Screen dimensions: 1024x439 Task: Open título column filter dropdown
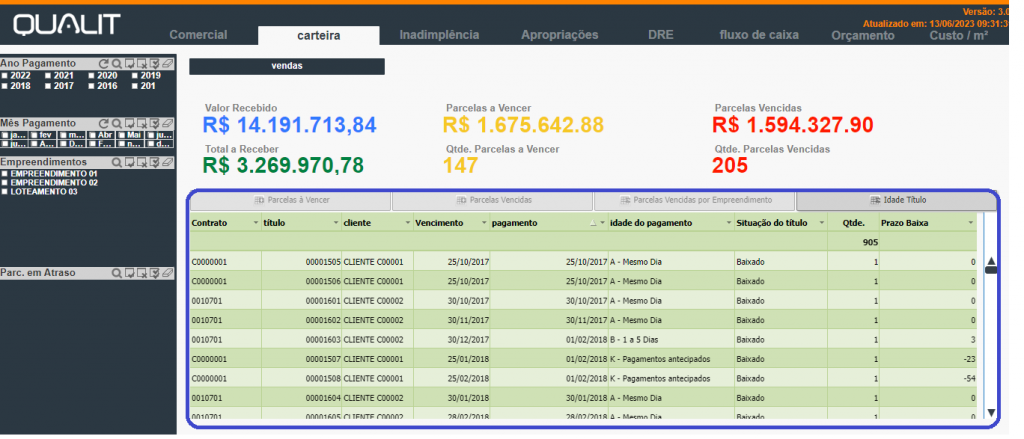click(x=336, y=224)
